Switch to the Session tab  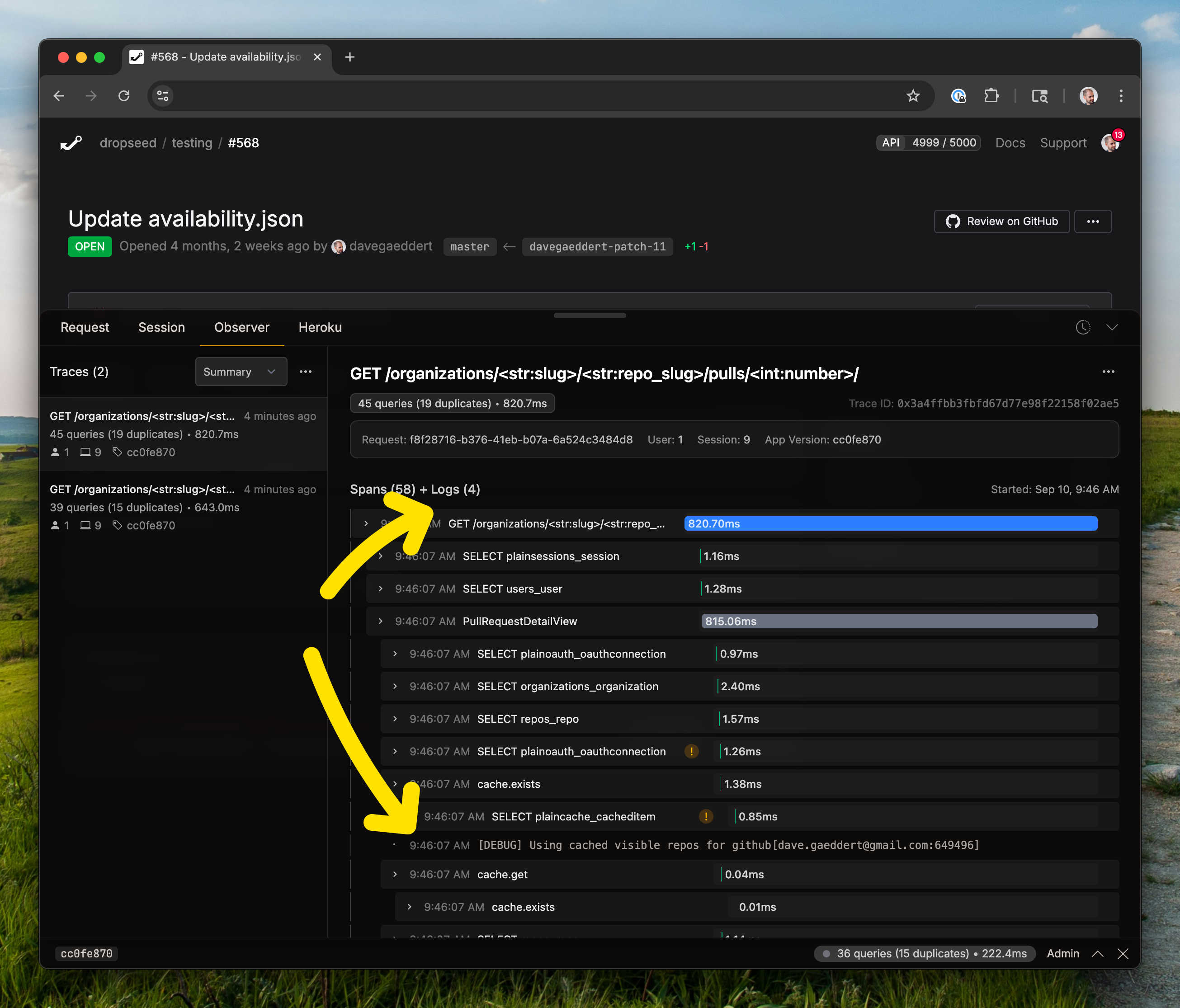pos(162,327)
